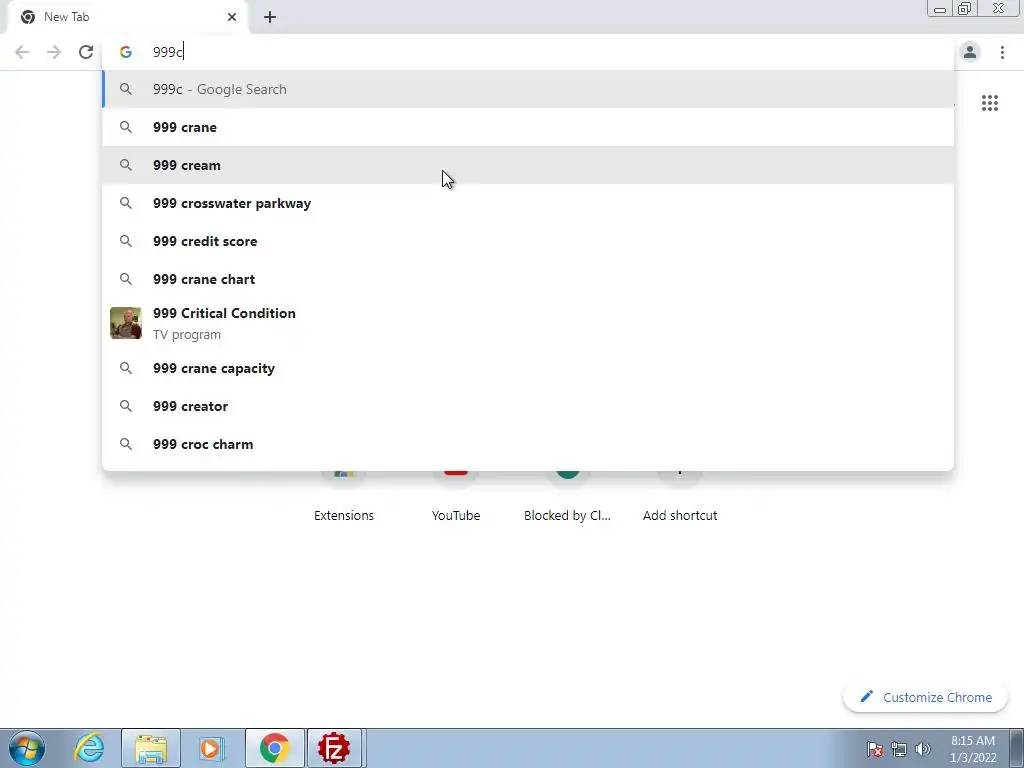Open Windows Media Player from the taskbar
Screen dimensions: 1024x768
tap(212, 748)
